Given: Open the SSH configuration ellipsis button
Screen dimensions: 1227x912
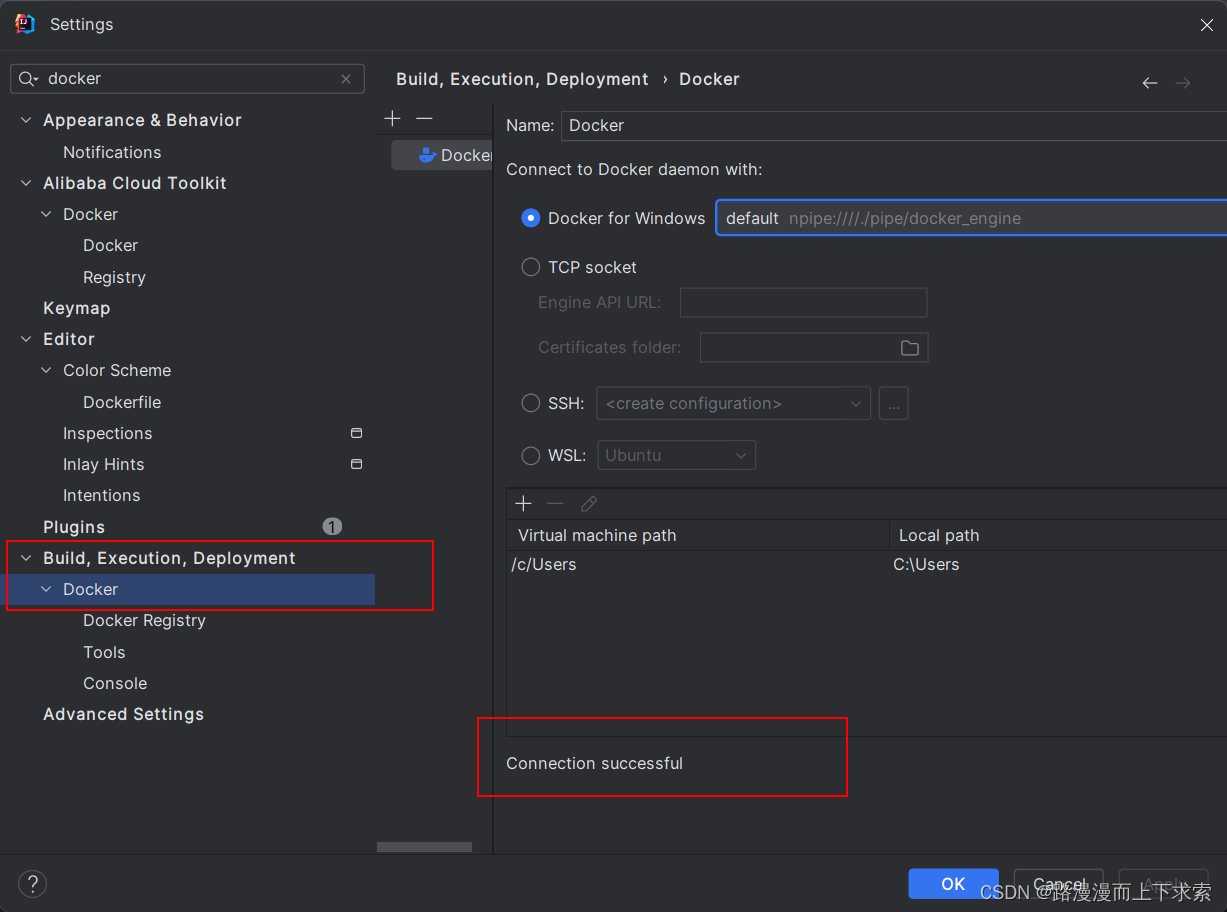Looking at the screenshot, I should pos(894,404).
